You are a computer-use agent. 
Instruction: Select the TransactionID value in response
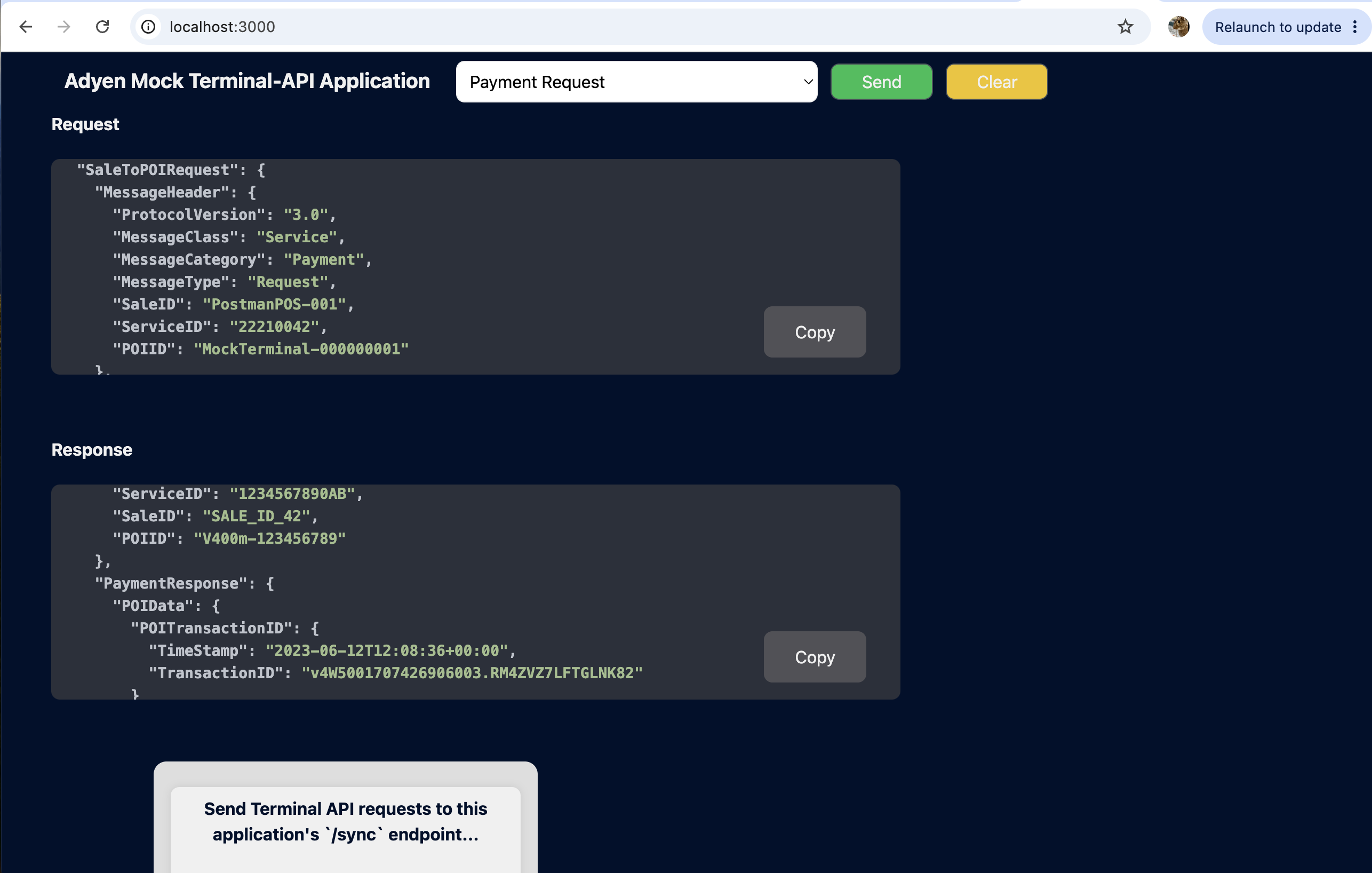click(x=472, y=673)
